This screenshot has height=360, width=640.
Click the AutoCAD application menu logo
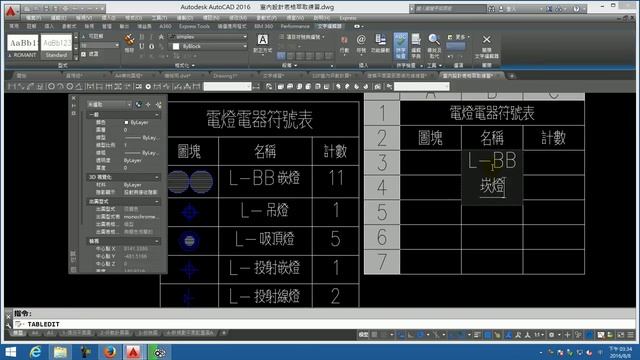click(x=11, y=11)
